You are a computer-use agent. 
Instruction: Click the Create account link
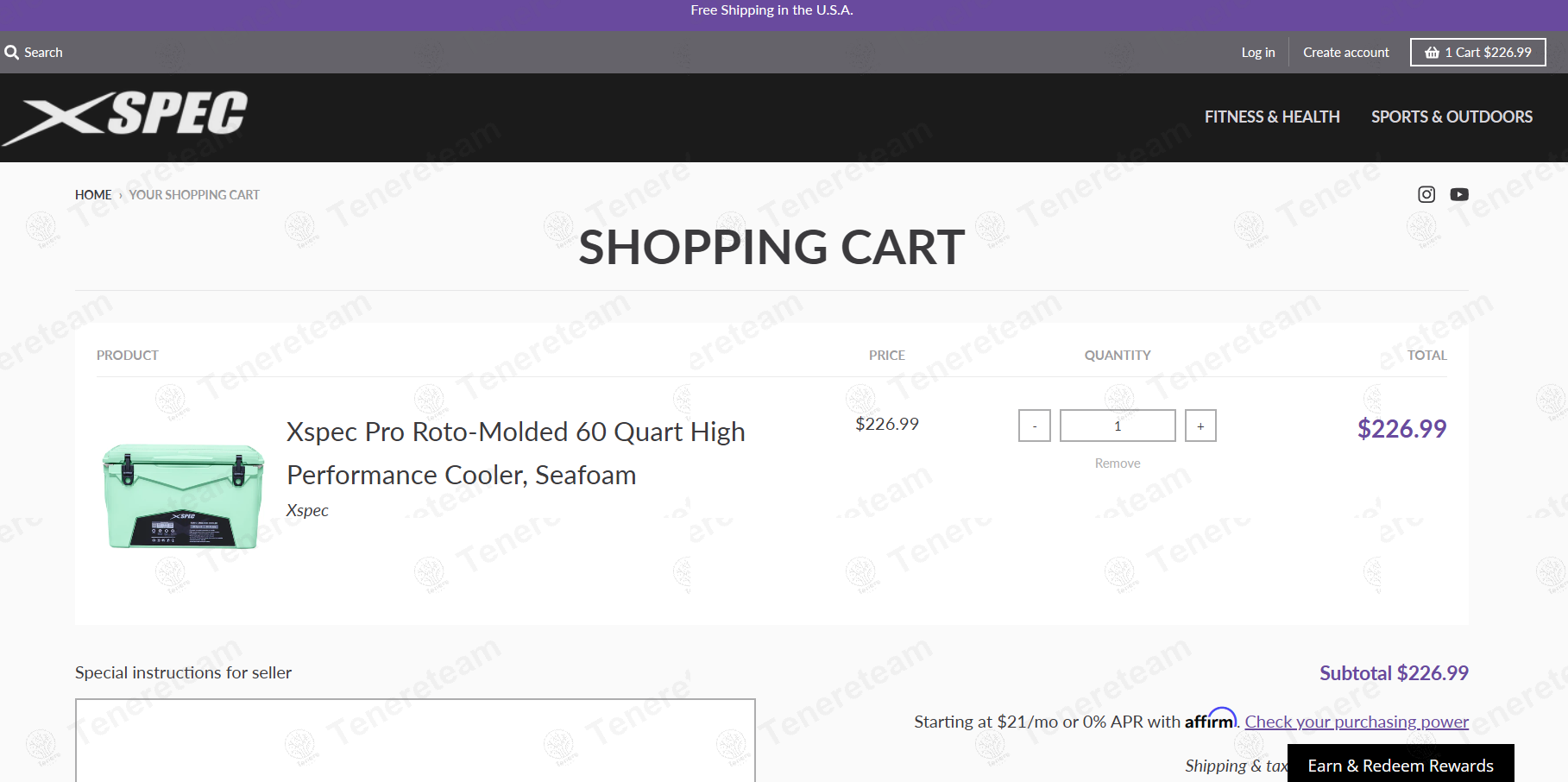click(1345, 53)
